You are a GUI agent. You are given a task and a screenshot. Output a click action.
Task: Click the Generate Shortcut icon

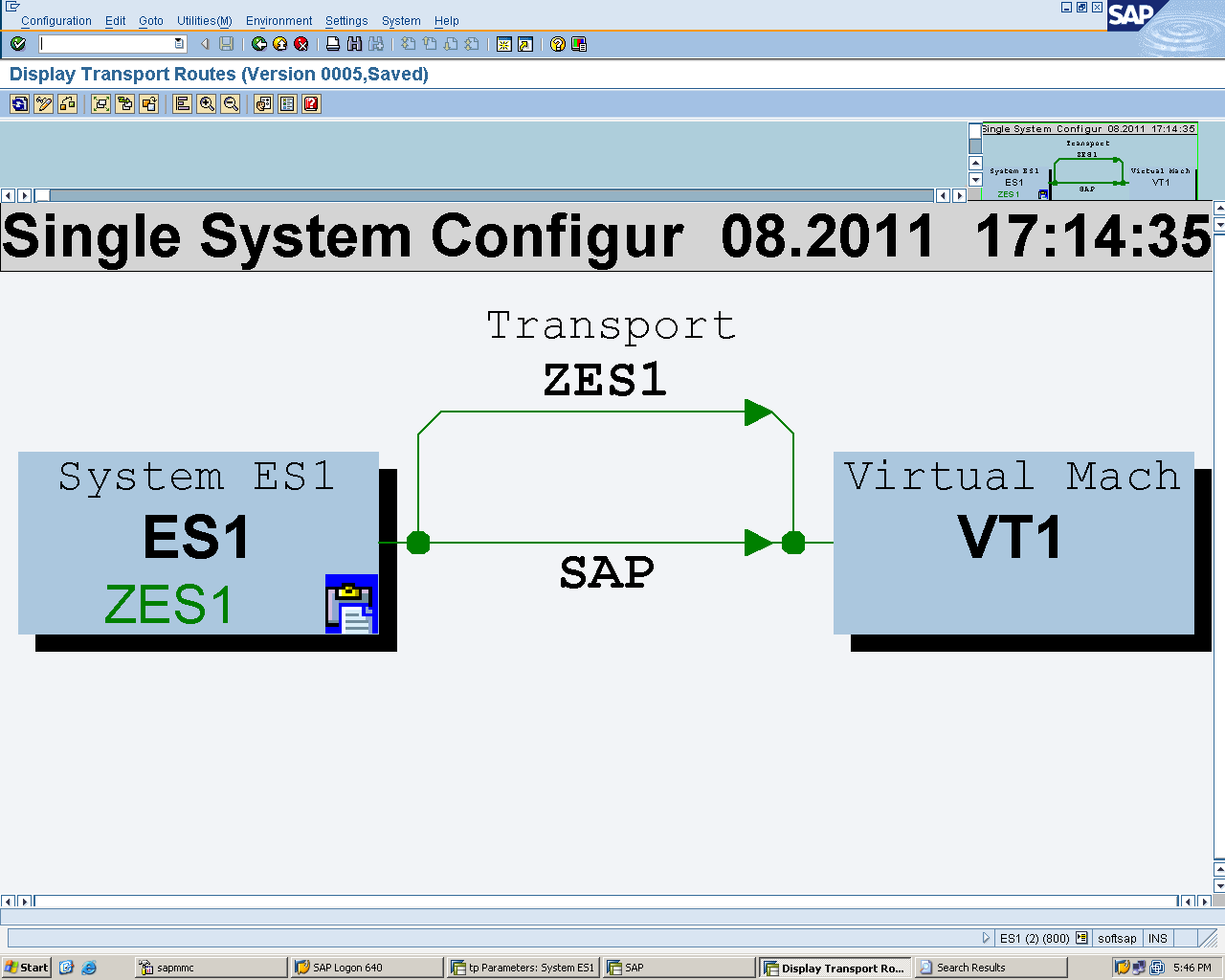click(525, 44)
